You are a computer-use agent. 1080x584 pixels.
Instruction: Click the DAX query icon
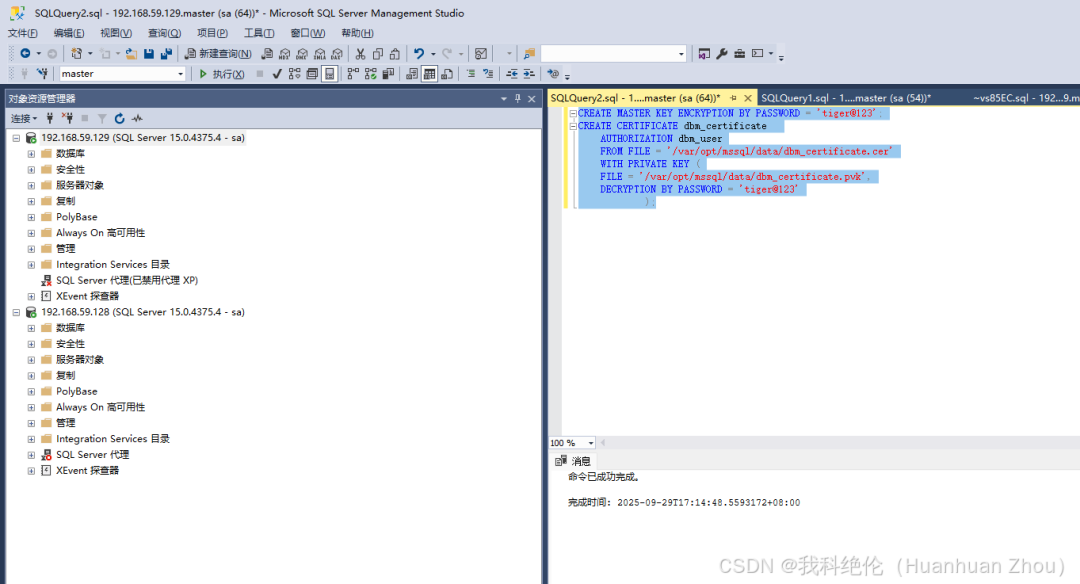337,53
